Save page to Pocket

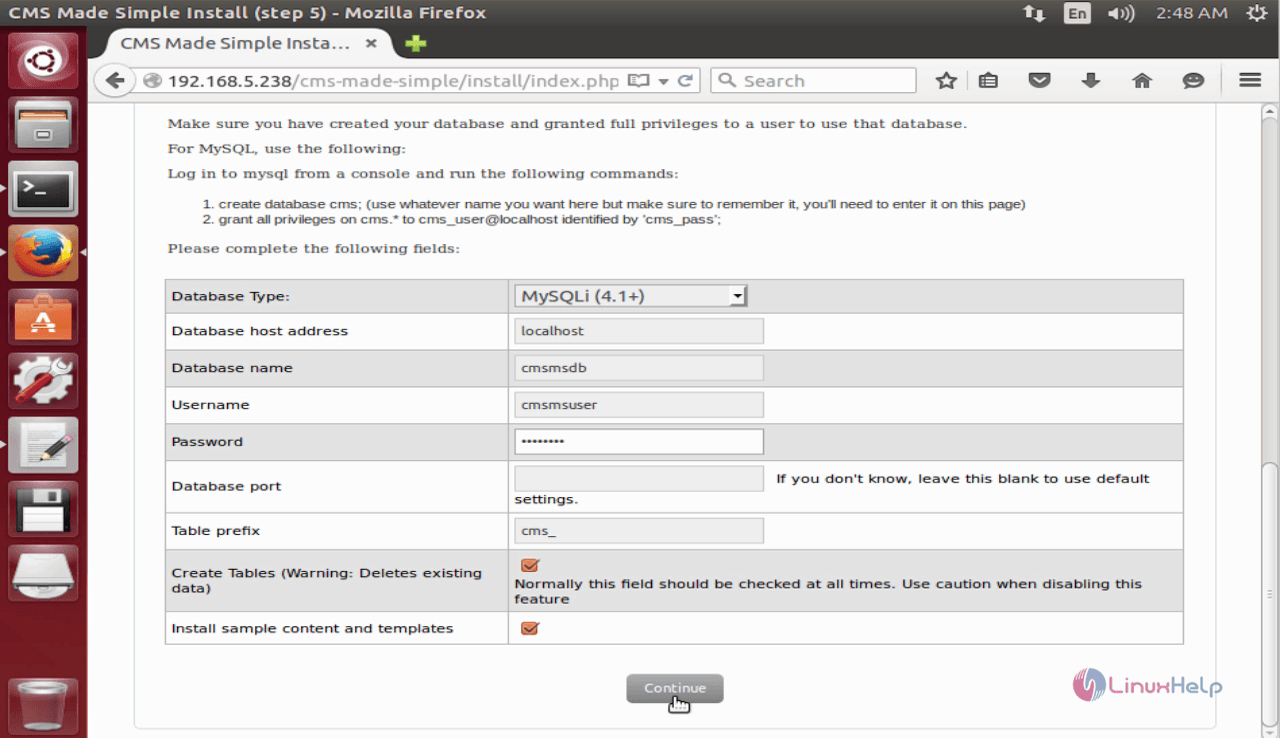[1040, 81]
